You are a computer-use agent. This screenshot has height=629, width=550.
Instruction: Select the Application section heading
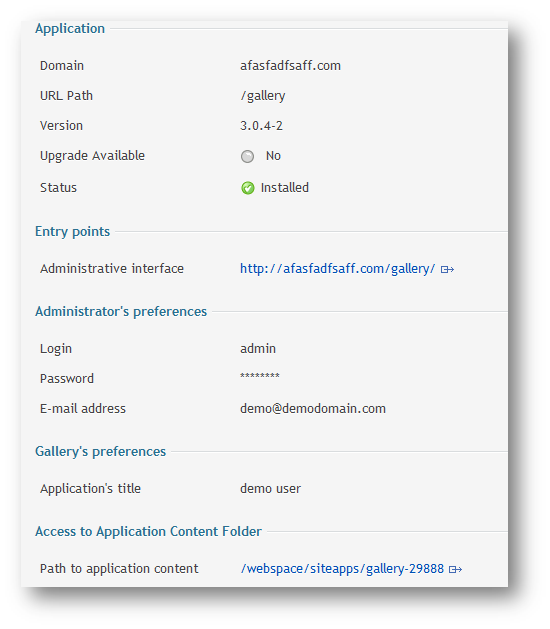(70, 28)
